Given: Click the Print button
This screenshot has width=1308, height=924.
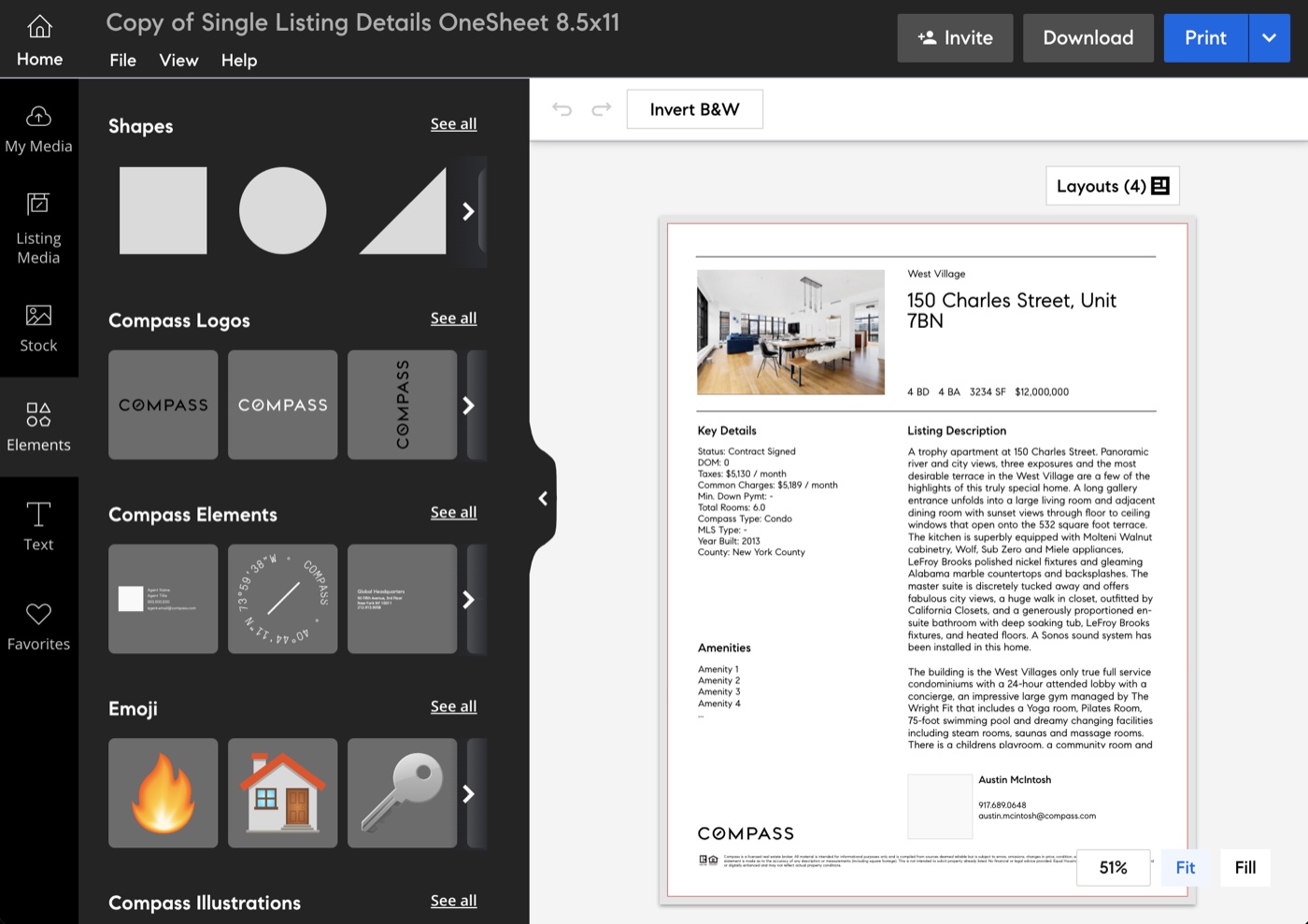Looking at the screenshot, I should (1206, 38).
